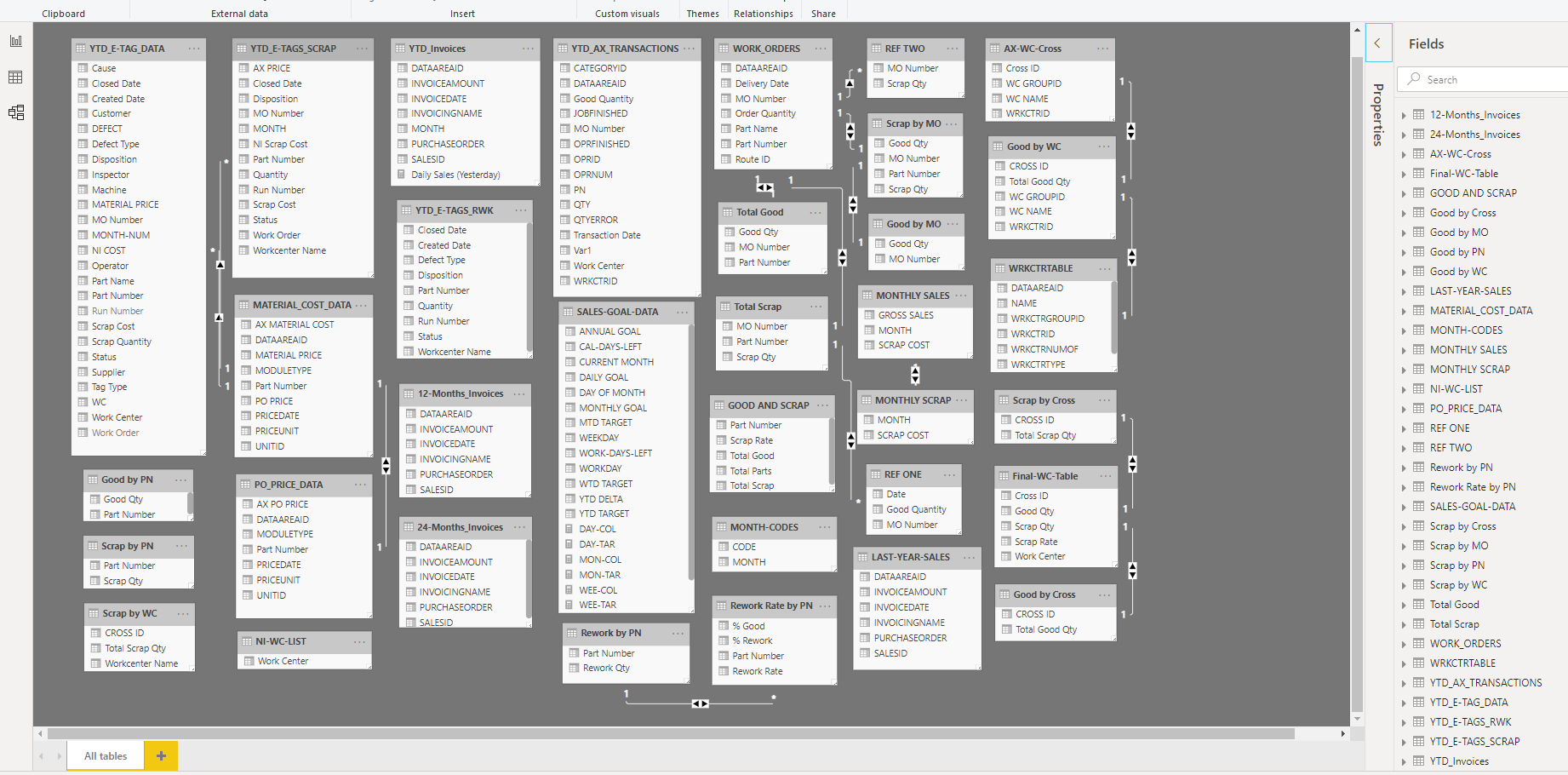Open YTD_E-TAGS_SCRAP table options menu
Image resolution: width=1568 pixels, height=775 pixels.
362,49
